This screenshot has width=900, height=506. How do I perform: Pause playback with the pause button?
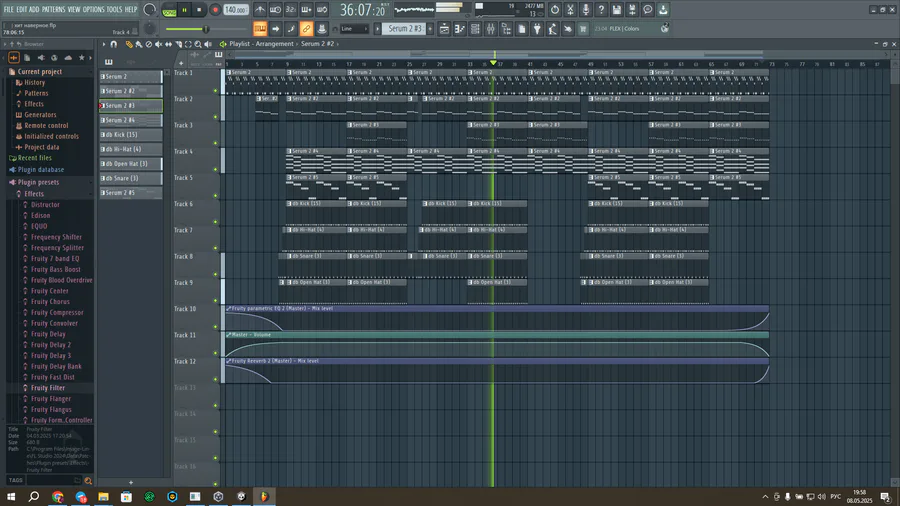[184, 10]
